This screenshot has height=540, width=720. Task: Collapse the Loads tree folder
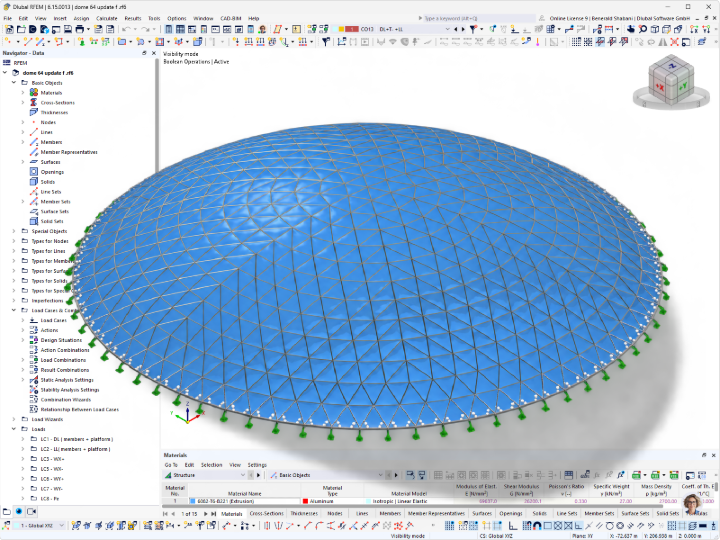click(14, 429)
